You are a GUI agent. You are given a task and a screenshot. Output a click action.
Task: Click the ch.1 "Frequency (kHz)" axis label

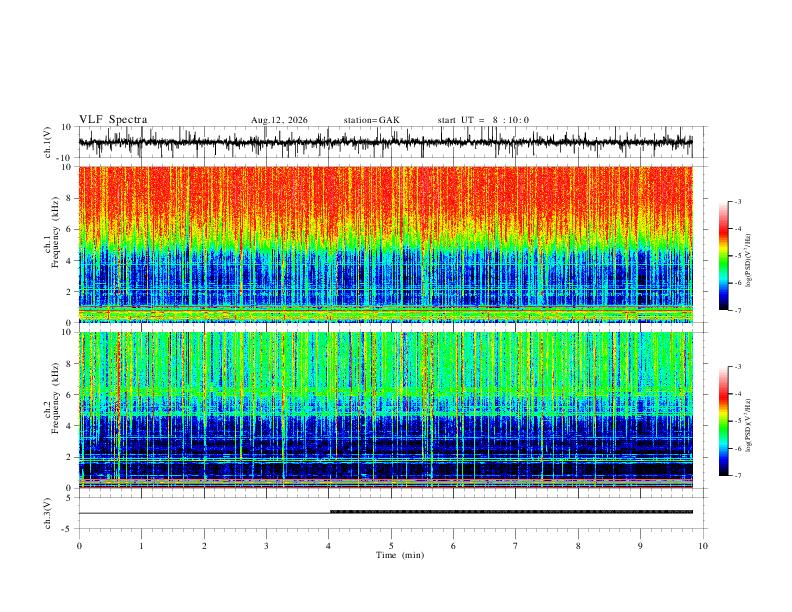coord(55,232)
